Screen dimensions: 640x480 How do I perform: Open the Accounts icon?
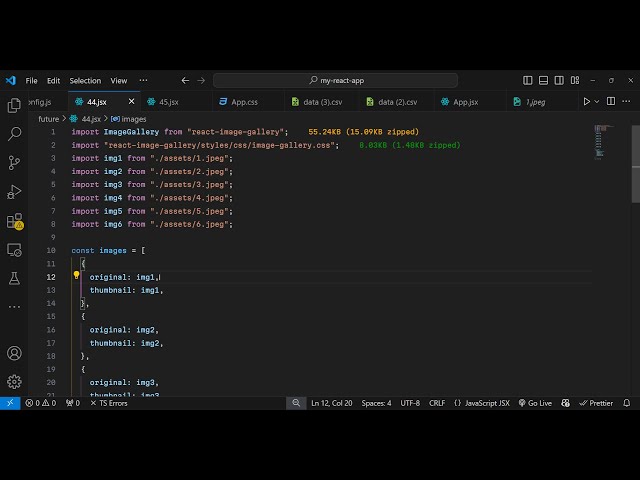point(14,353)
